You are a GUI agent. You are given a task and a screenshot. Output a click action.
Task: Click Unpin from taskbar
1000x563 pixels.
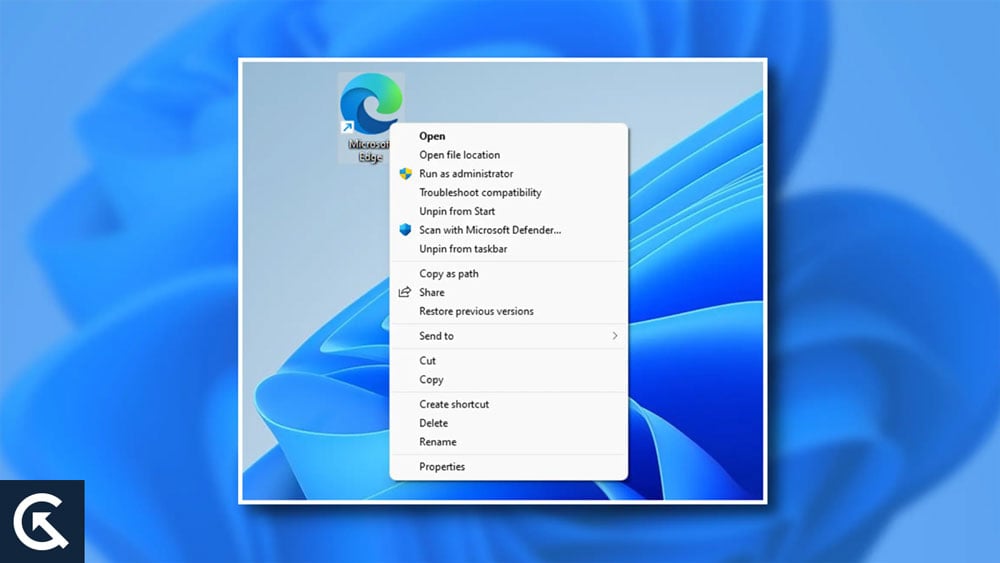[463, 249]
